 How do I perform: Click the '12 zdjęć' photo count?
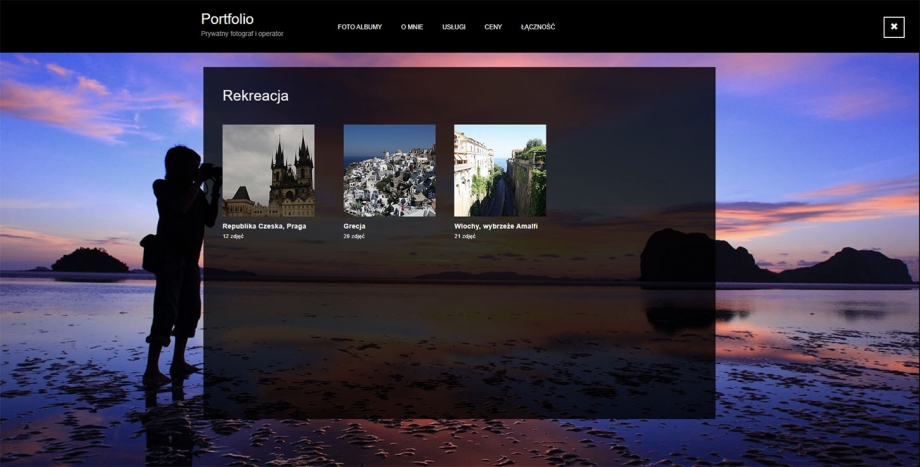(x=232, y=237)
